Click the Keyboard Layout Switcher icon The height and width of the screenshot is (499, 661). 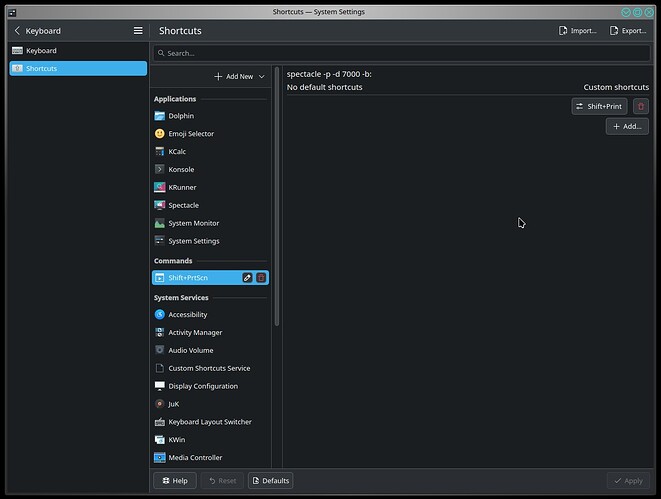159,422
